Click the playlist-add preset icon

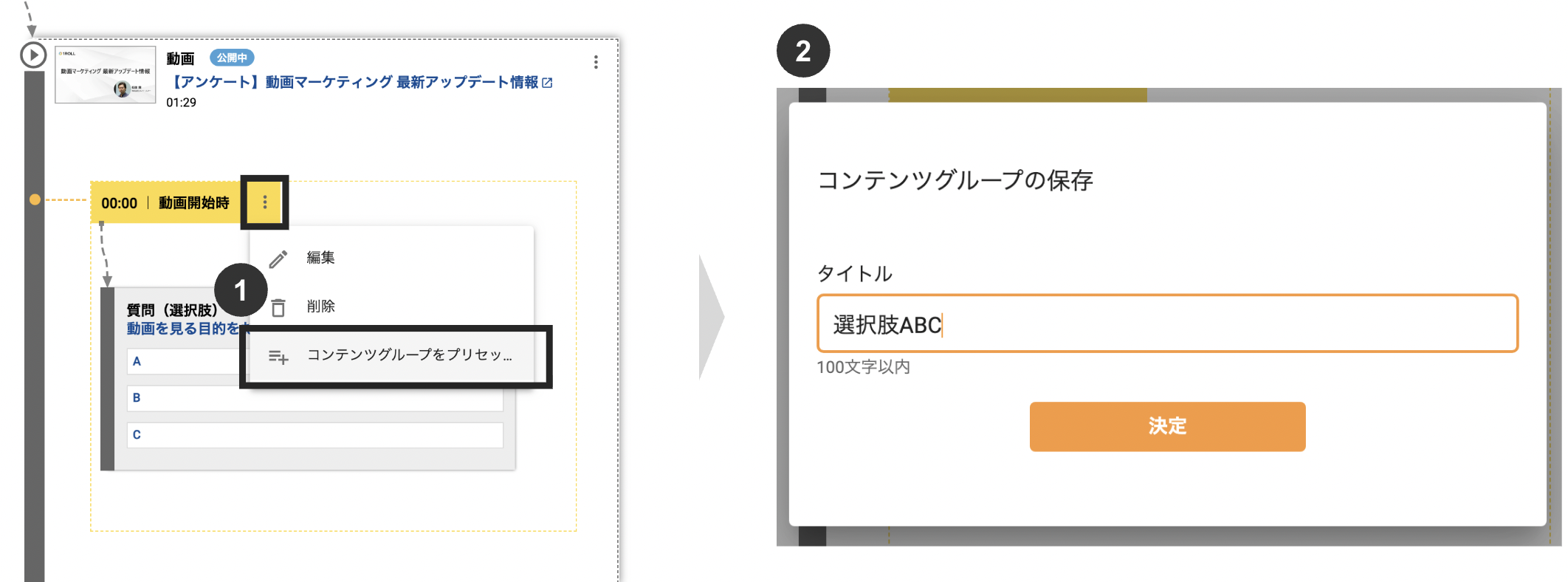278,355
